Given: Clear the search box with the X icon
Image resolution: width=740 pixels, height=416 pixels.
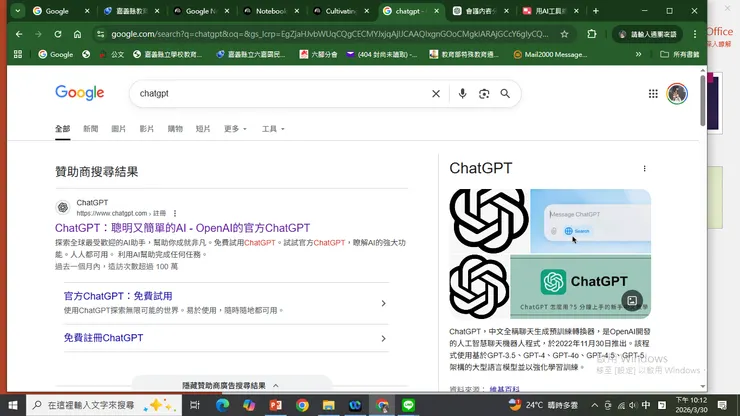Looking at the screenshot, I should click(x=436, y=93).
